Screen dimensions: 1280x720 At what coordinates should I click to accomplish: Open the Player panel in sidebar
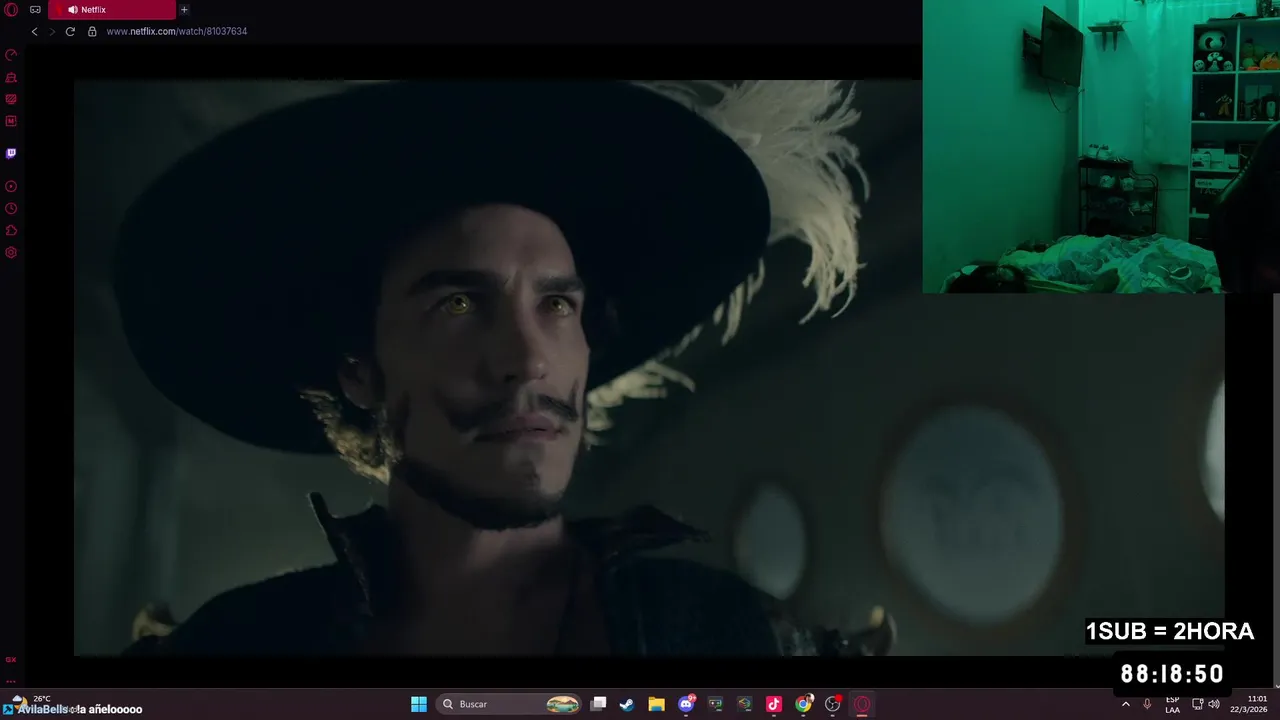coord(11,186)
